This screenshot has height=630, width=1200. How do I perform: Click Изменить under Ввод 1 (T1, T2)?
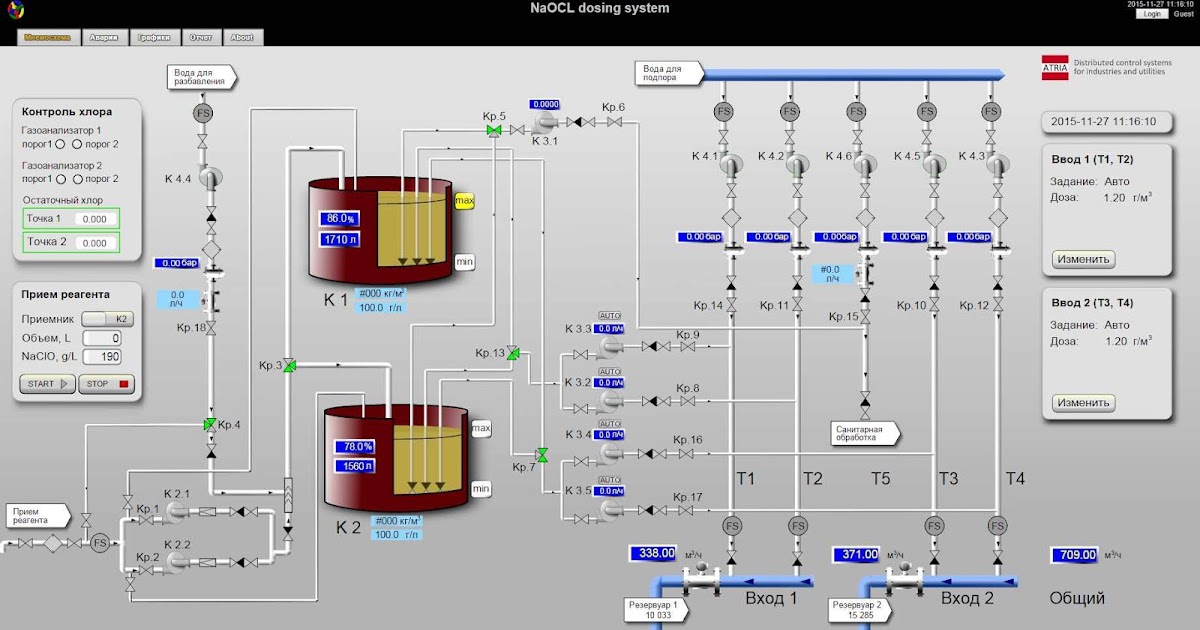(1082, 259)
